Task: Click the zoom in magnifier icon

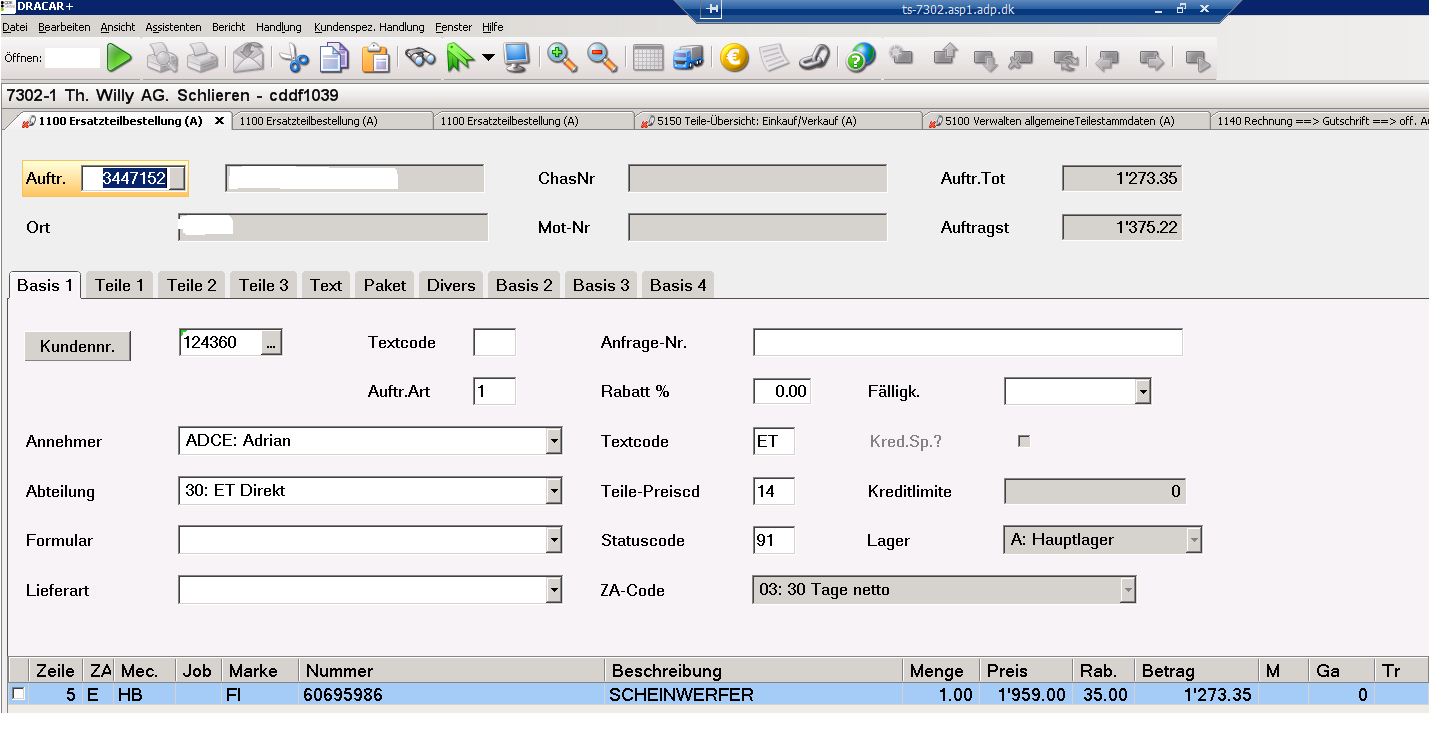Action: click(562, 58)
